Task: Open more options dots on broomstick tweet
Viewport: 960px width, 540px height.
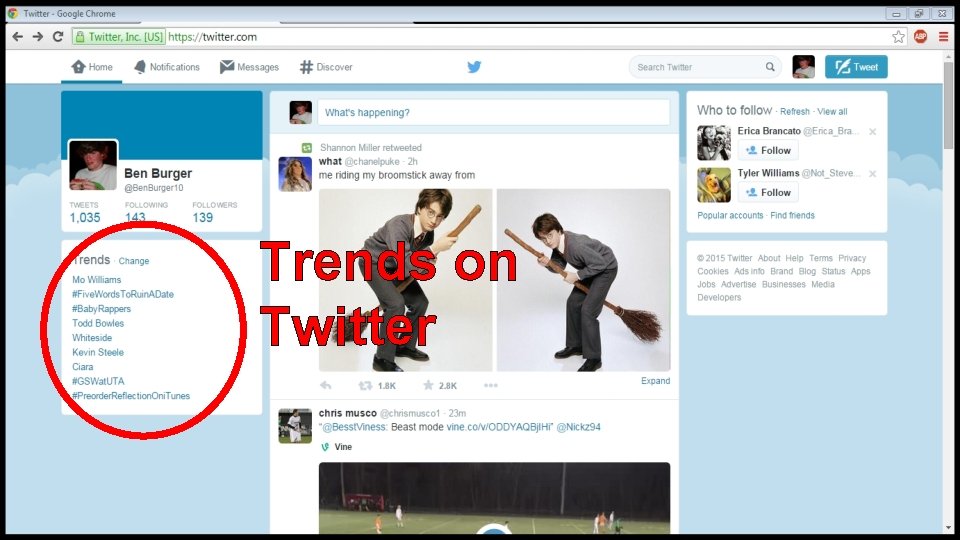Action: coord(491,385)
